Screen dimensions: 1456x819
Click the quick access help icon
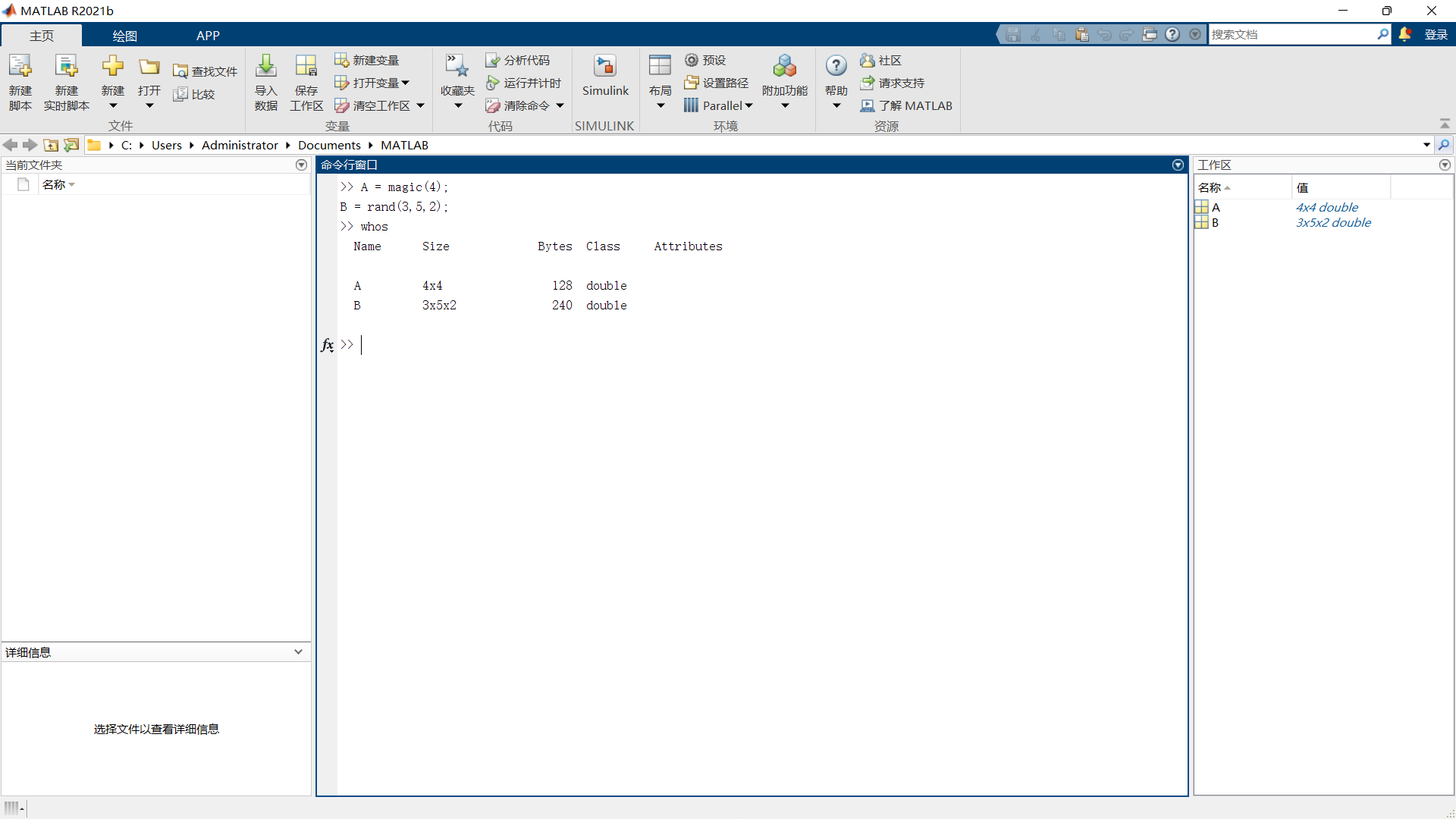(1172, 34)
